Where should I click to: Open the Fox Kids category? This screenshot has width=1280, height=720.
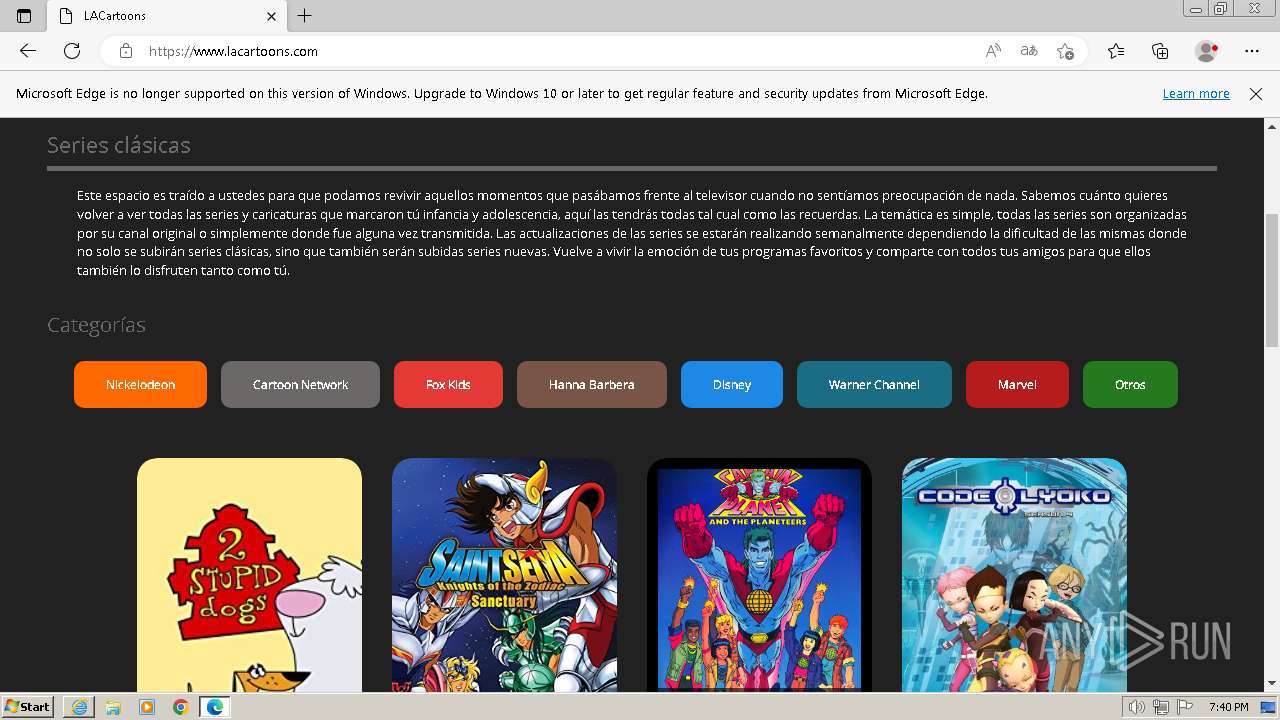448,384
